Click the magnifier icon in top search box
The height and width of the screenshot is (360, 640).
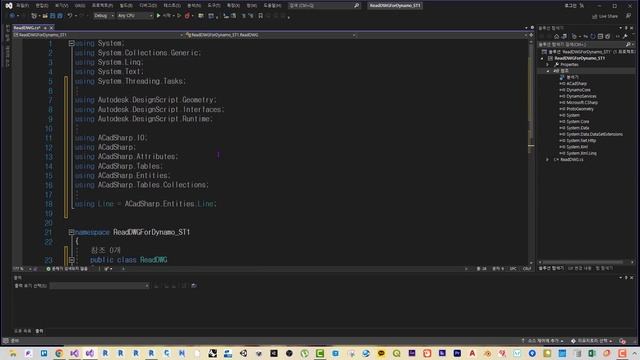pyautogui.click(x=356, y=6)
